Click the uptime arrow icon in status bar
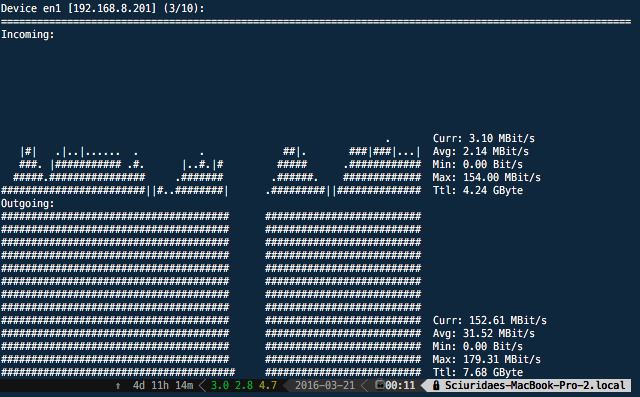This screenshot has width=640, height=397. pyautogui.click(x=118, y=386)
